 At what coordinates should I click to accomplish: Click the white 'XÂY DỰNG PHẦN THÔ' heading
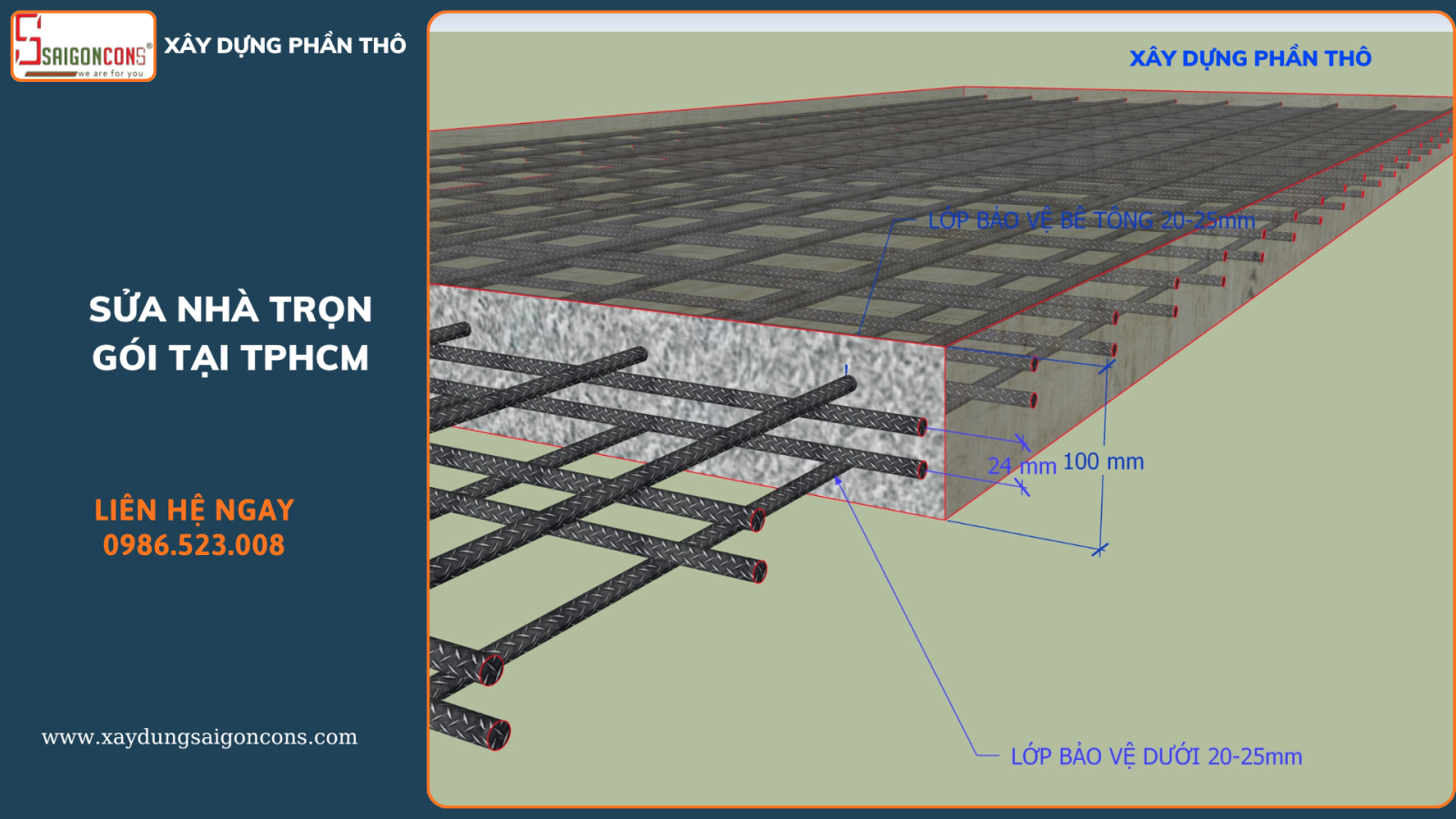pos(285,45)
